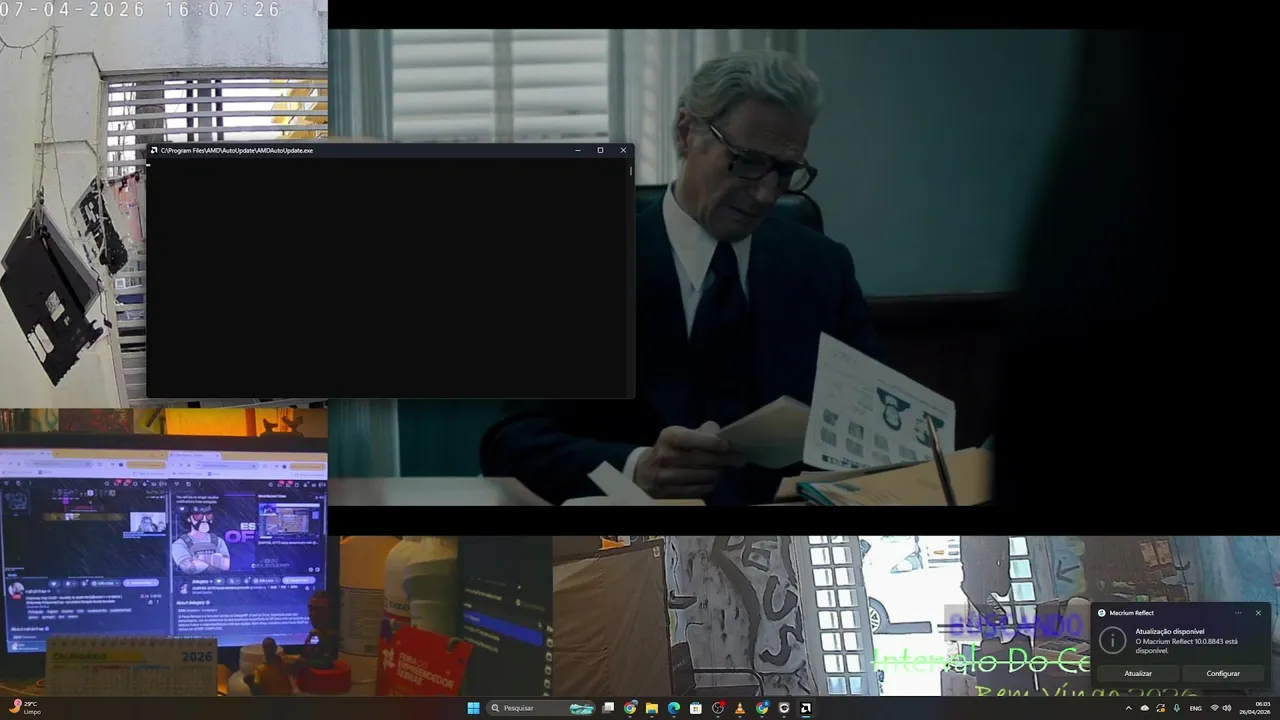The width and height of the screenshot is (1280, 720).
Task: Open the volume speaker tray icon
Action: (1227, 708)
